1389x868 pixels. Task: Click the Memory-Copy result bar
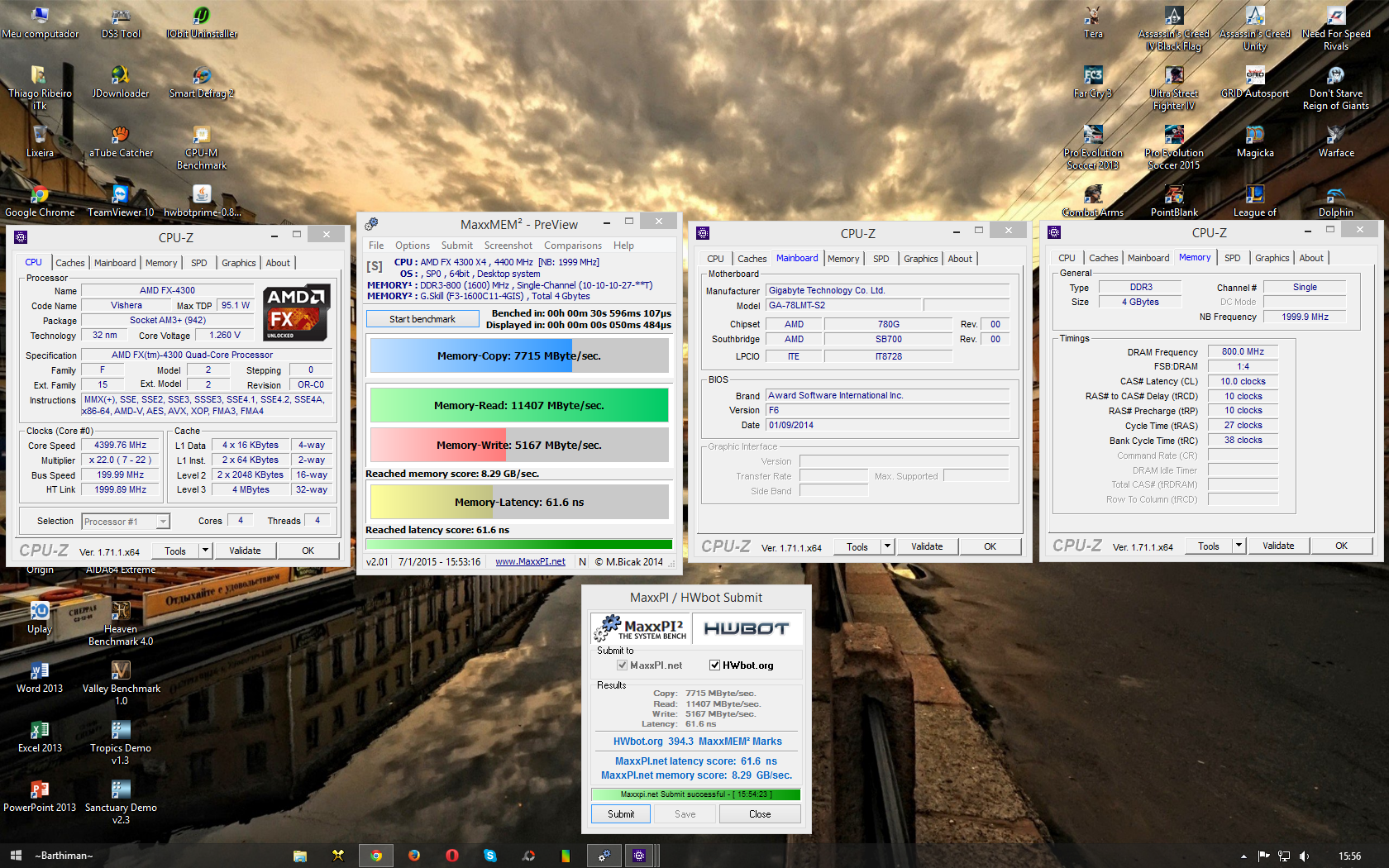coord(519,355)
